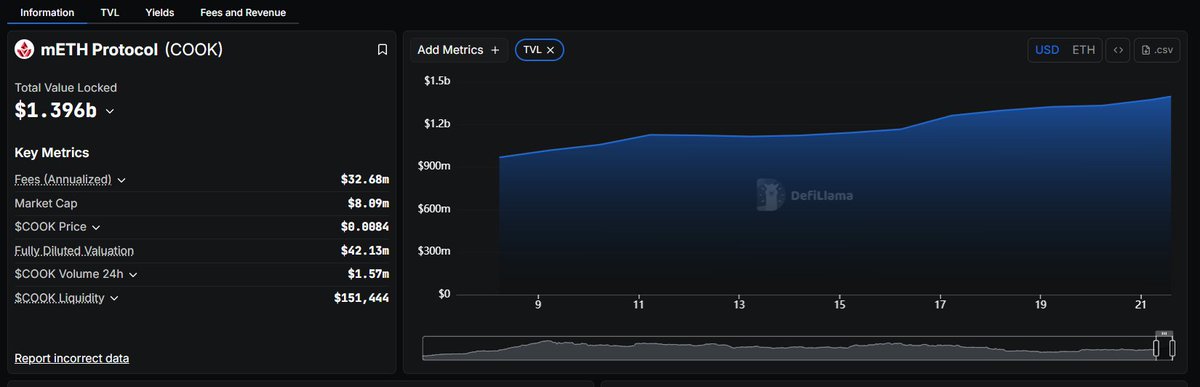
Task: Click the Market Cap label
Action: click(x=46, y=203)
